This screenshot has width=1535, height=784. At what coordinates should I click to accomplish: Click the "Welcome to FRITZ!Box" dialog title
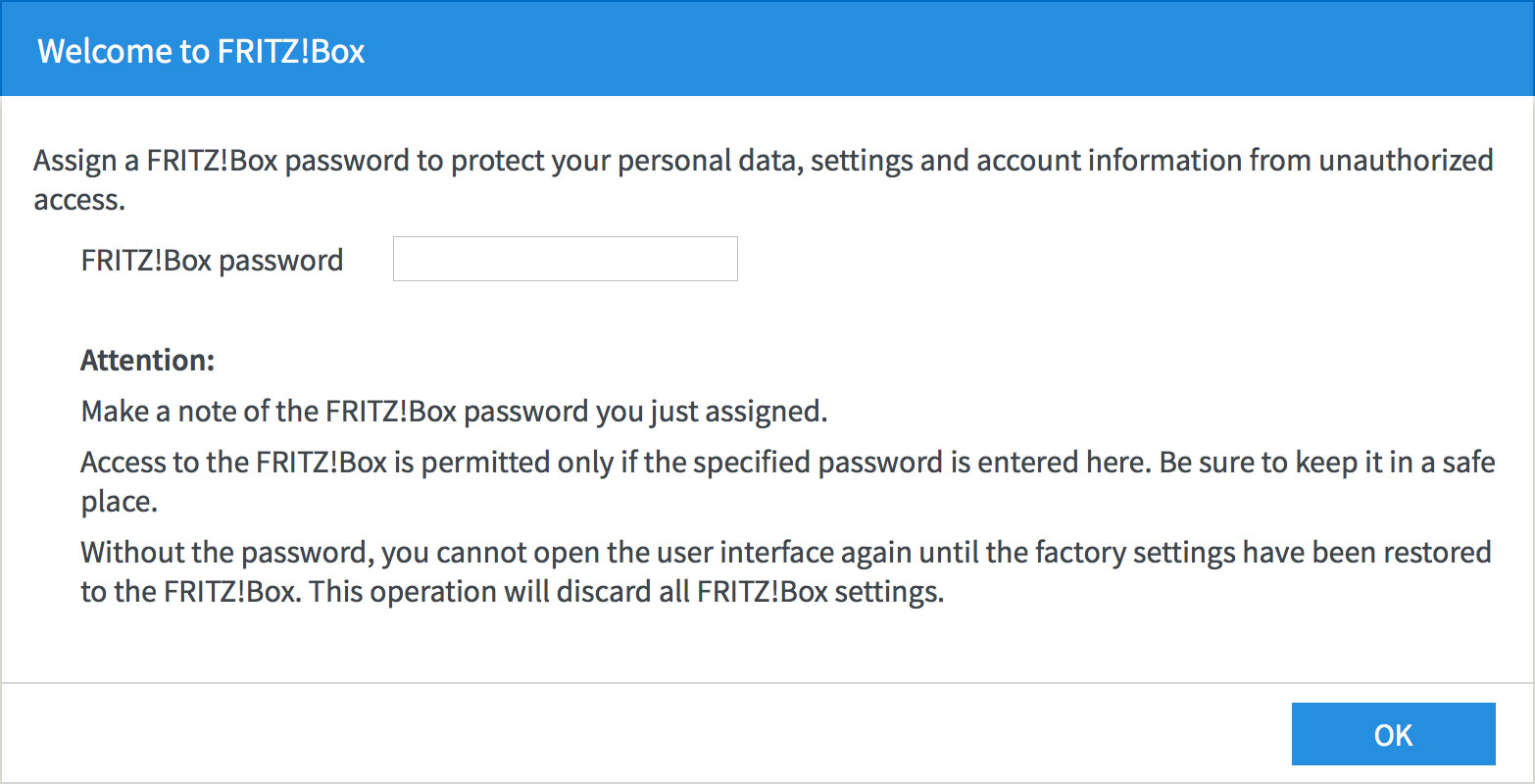coord(201,50)
